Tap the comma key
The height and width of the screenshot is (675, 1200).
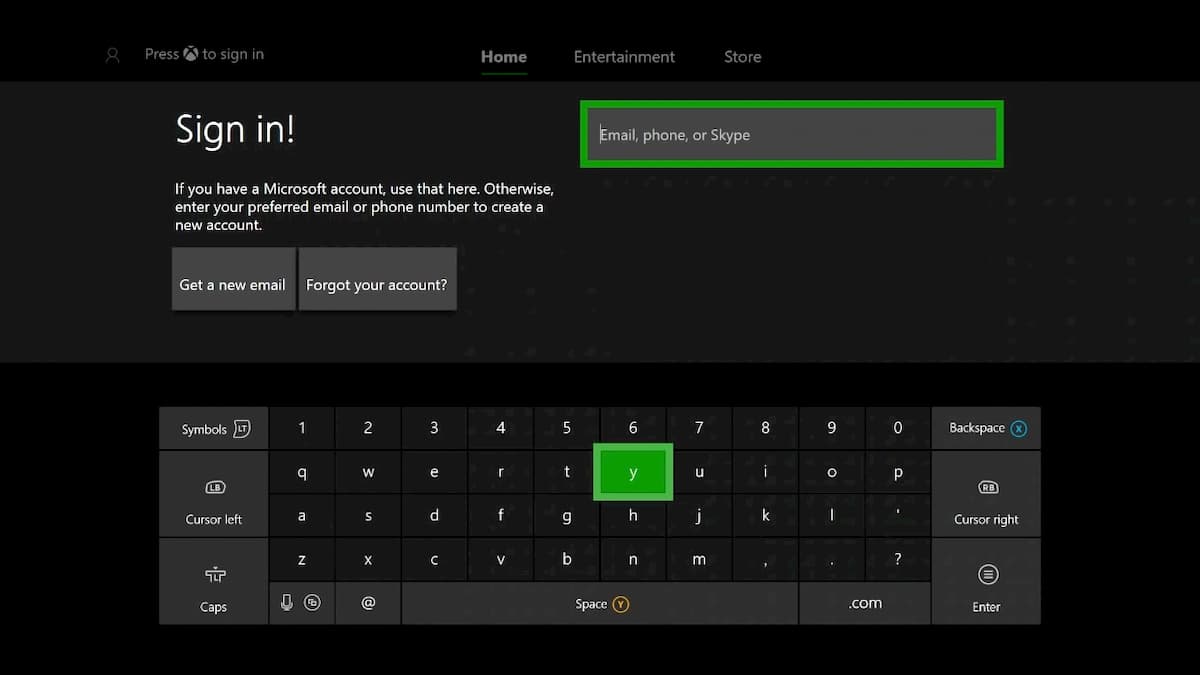765,560
